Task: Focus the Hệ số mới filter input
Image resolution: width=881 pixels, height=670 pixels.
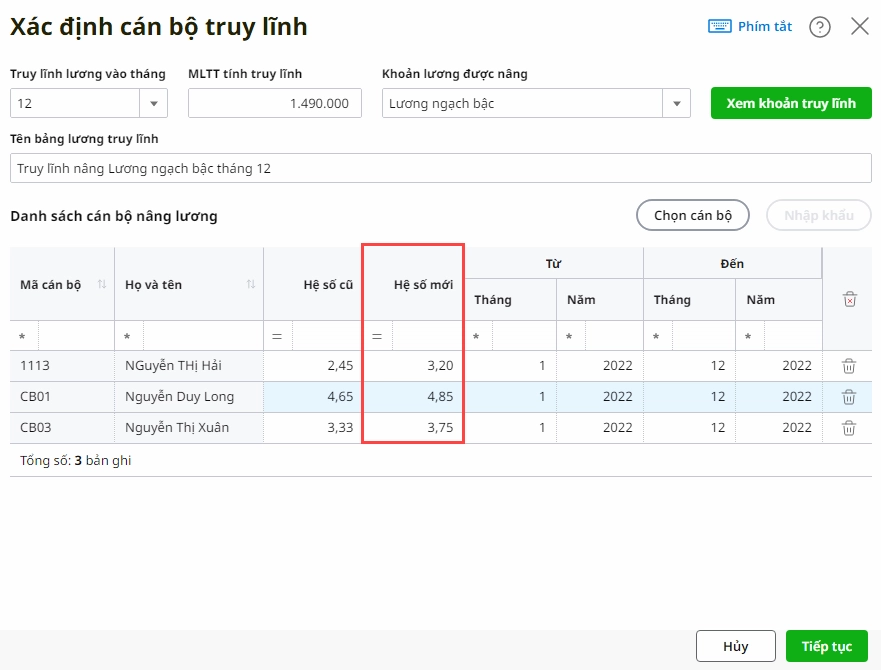Action: pos(426,336)
